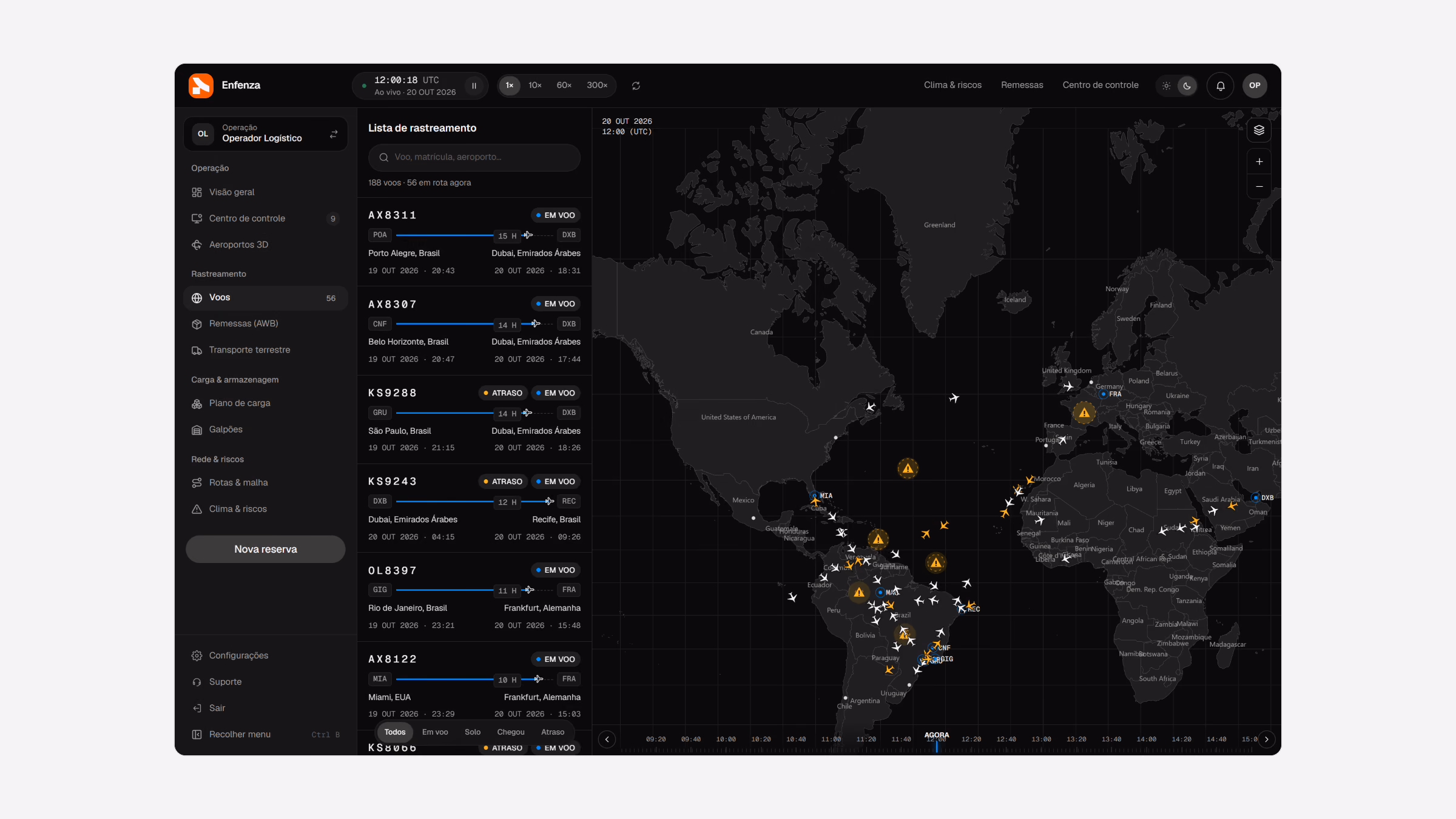Switch to light mode
Image resolution: width=1456 pixels, height=819 pixels.
pos(1166,86)
